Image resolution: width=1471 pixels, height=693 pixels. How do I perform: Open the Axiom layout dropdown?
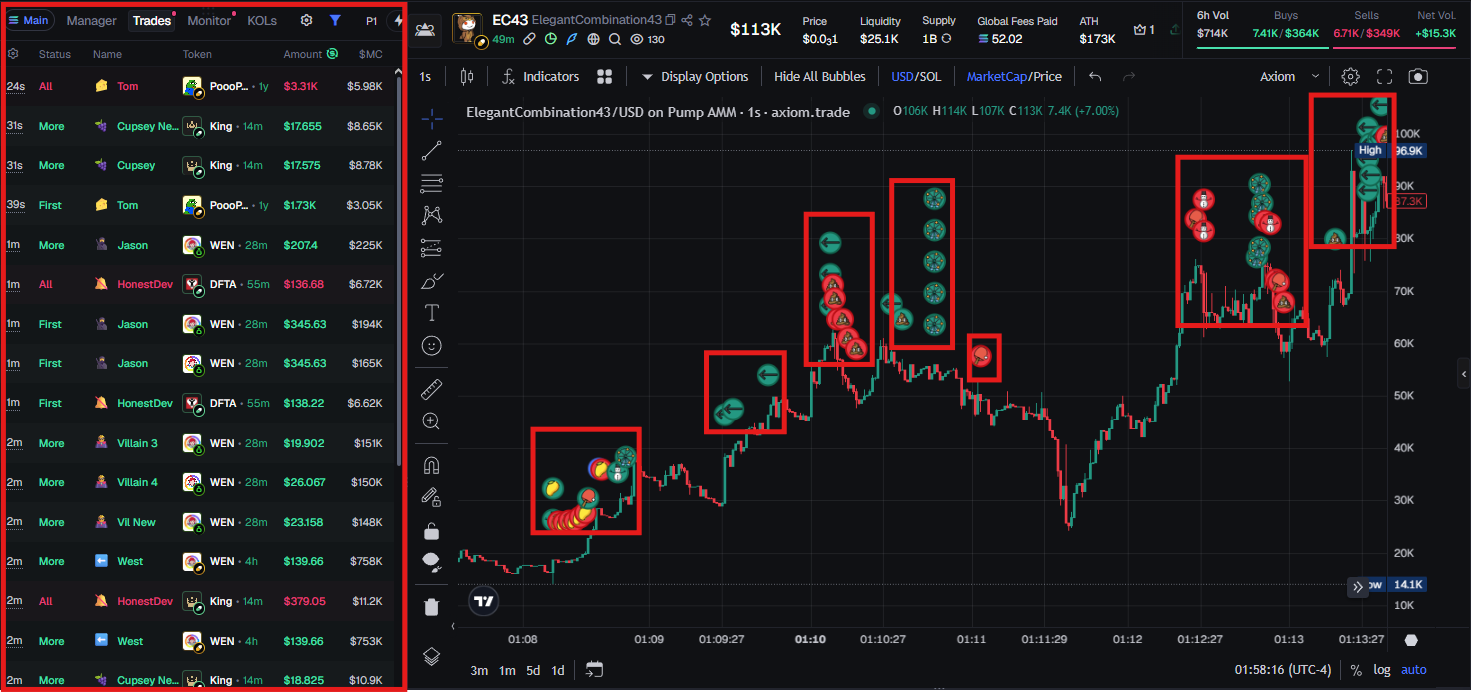pyautogui.click(x=1290, y=76)
